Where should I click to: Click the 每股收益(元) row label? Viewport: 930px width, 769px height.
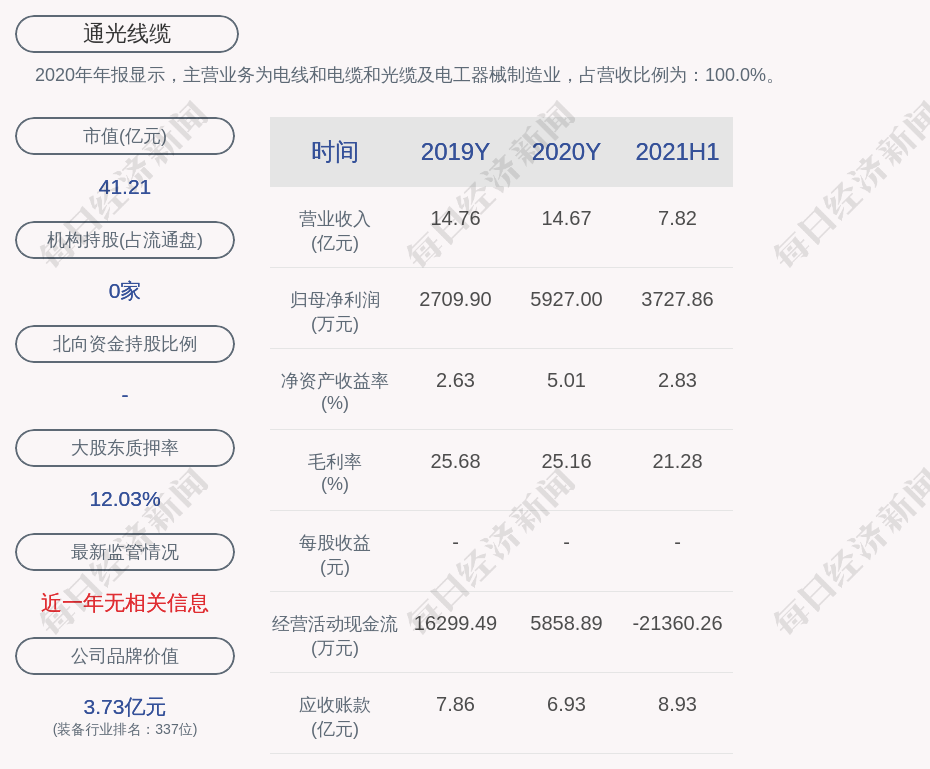pyautogui.click(x=335, y=555)
